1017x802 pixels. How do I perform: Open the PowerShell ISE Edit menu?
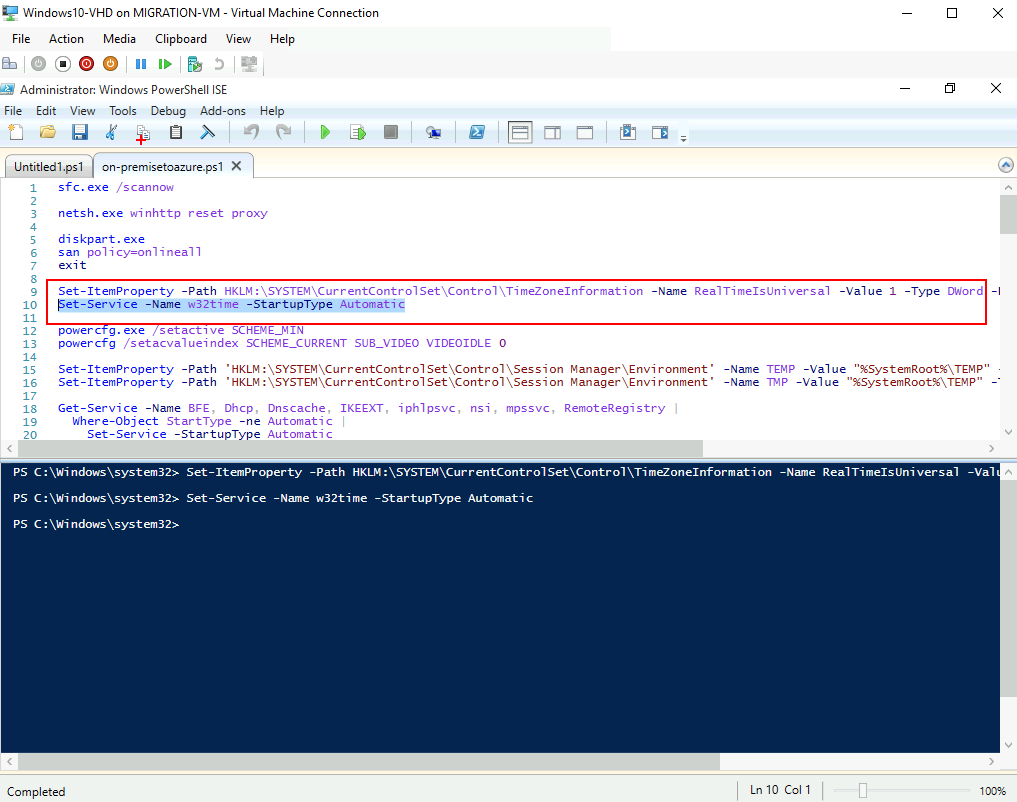click(46, 111)
